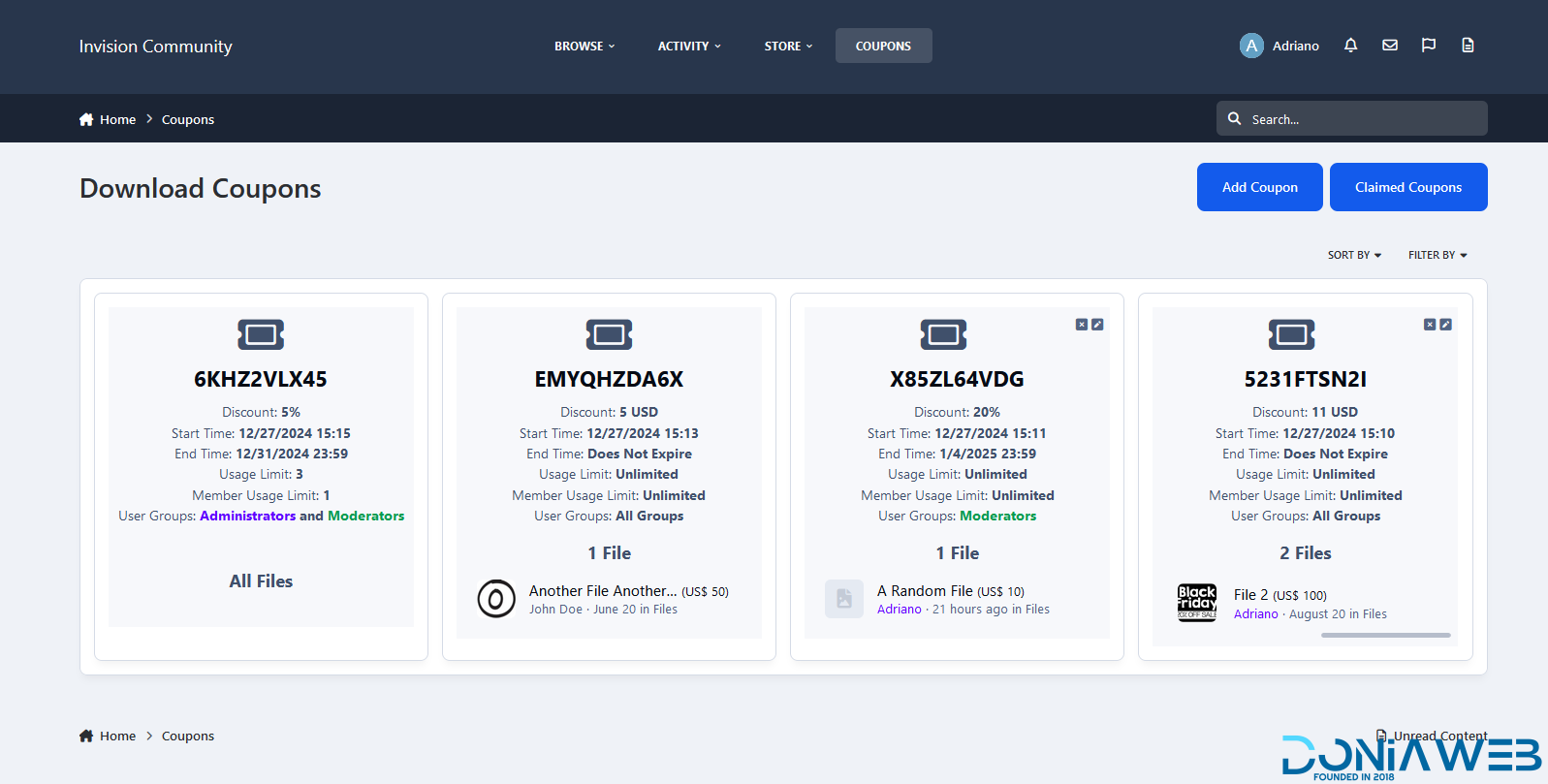1548x784 pixels.
Task: Select the Coupons tab
Action: coord(883,46)
